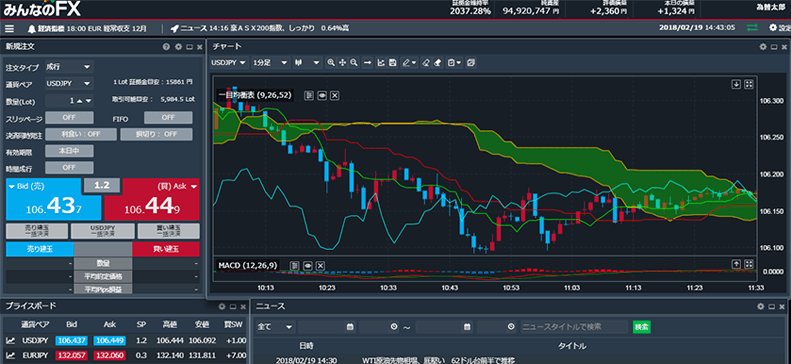Click the 本日中 expiry button

pyautogui.click(x=69, y=151)
